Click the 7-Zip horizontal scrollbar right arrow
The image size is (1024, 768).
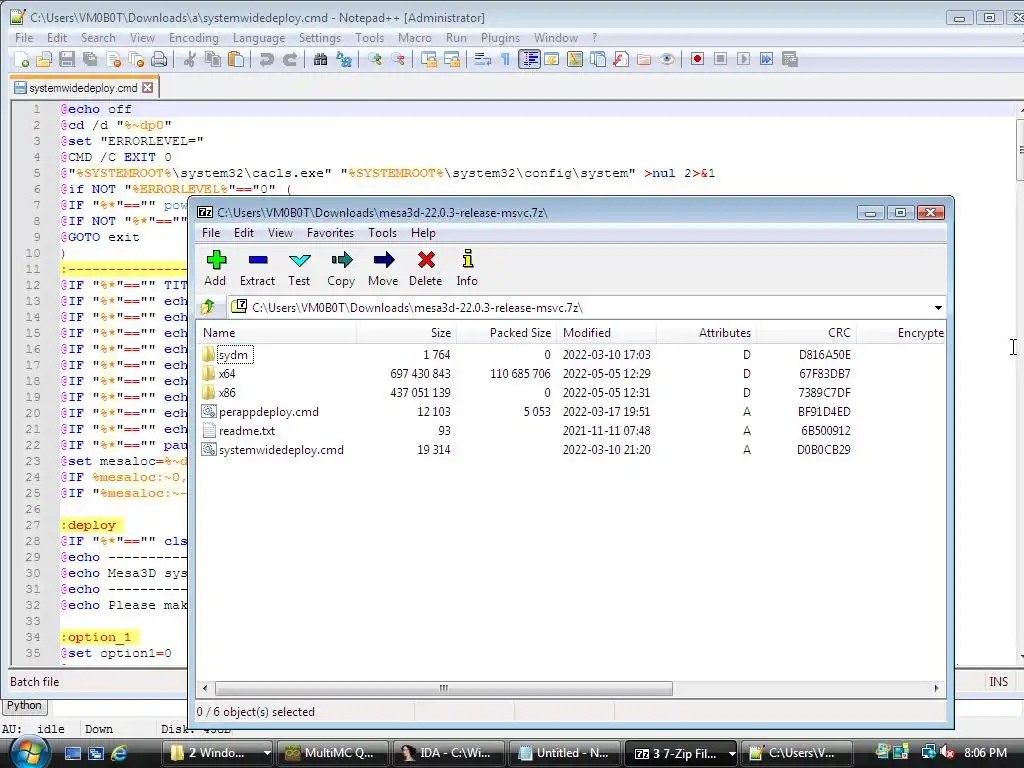coord(936,688)
